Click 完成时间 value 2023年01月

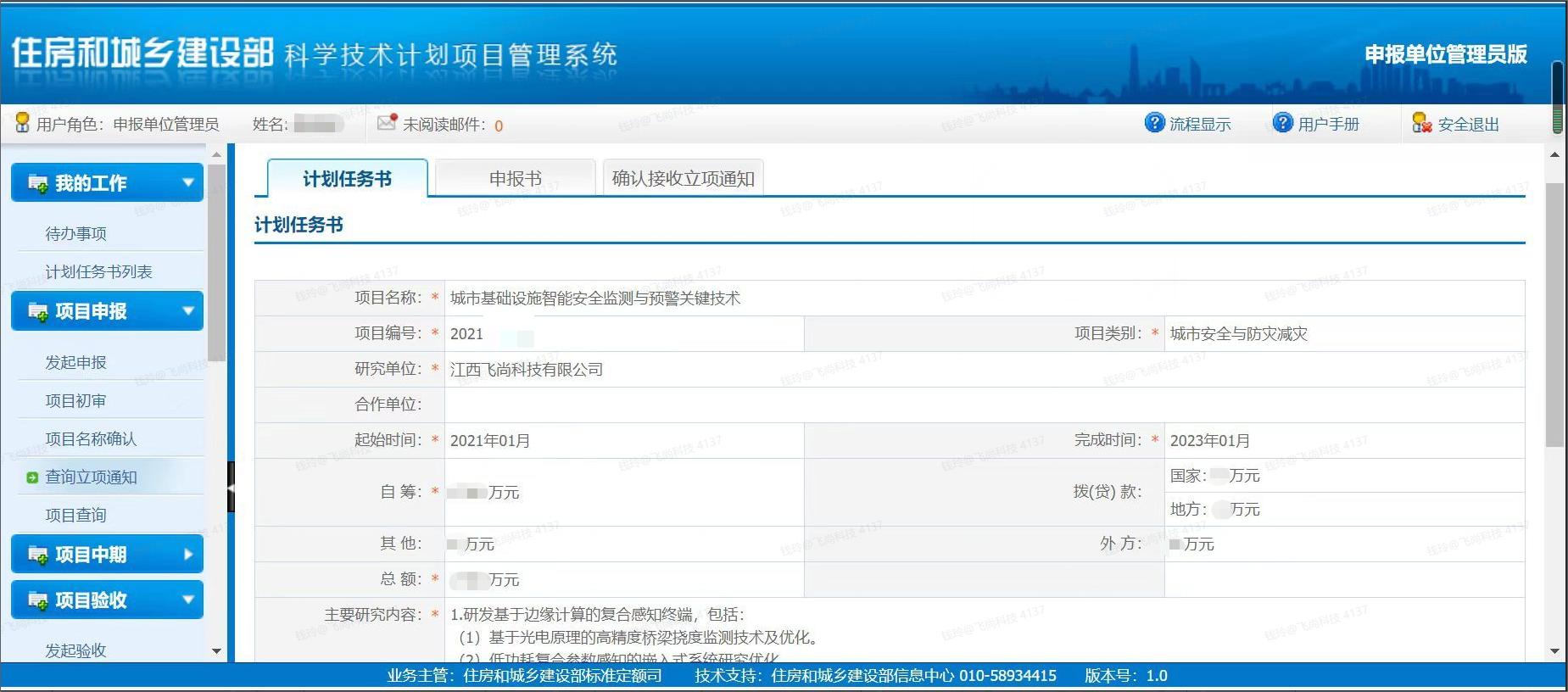coord(1210,440)
